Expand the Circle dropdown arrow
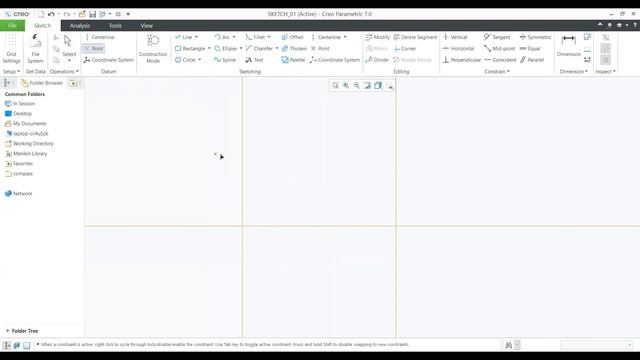Image resolution: width=640 pixels, height=360 pixels. click(200, 60)
